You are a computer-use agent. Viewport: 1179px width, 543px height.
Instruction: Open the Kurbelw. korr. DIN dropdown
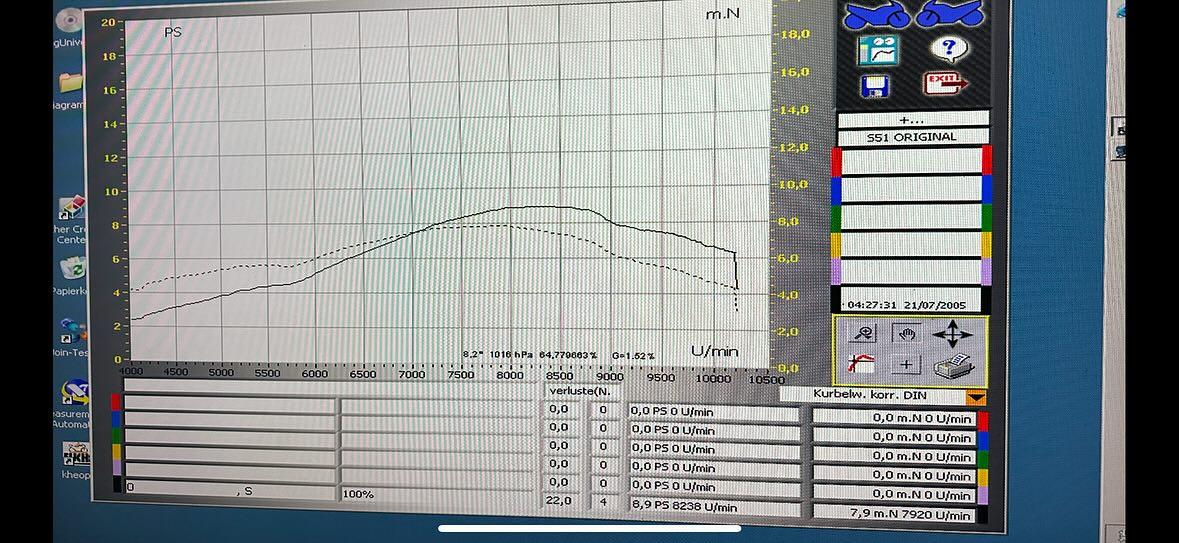point(976,397)
